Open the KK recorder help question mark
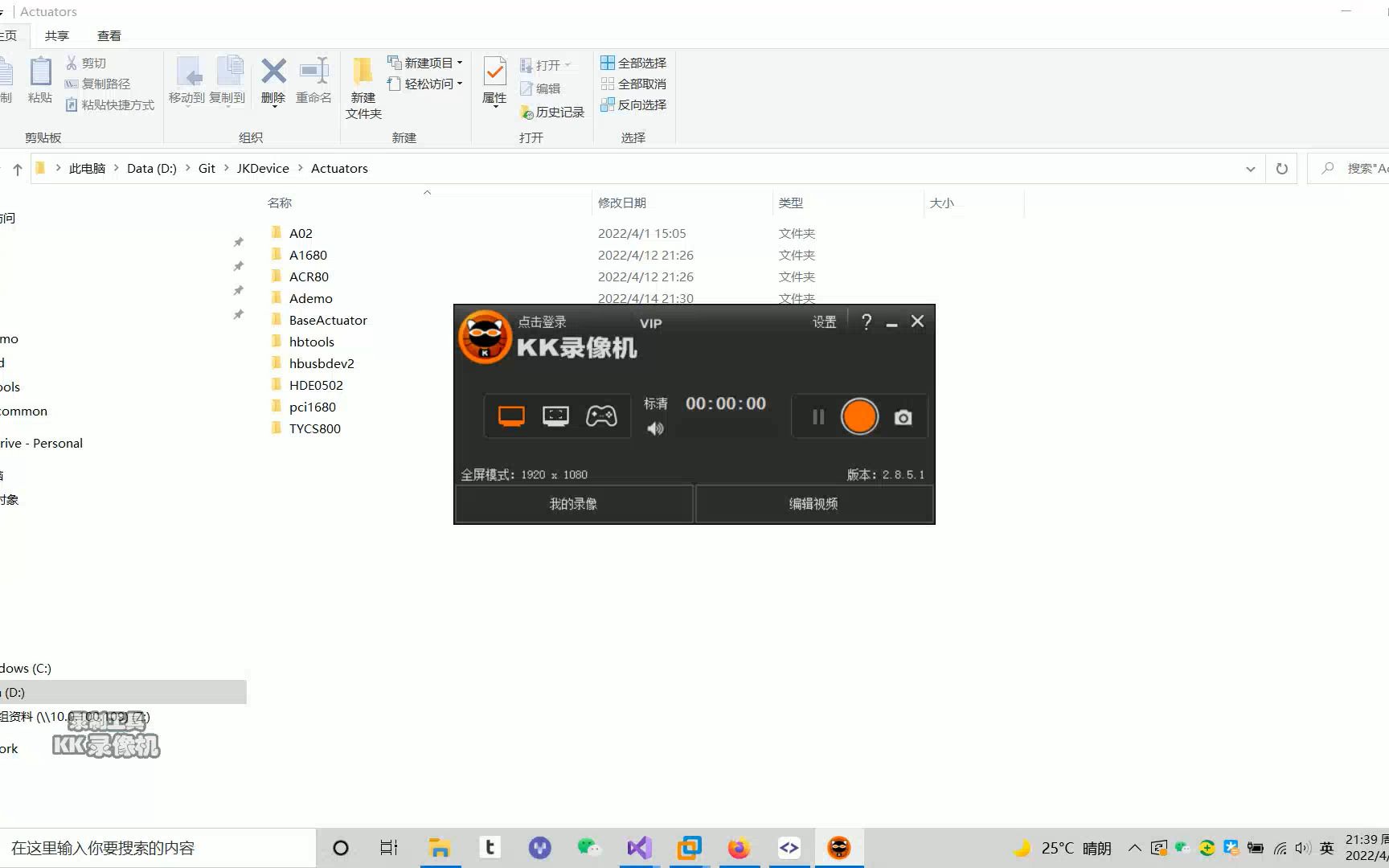The image size is (1389, 868). click(x=867, y=321)
